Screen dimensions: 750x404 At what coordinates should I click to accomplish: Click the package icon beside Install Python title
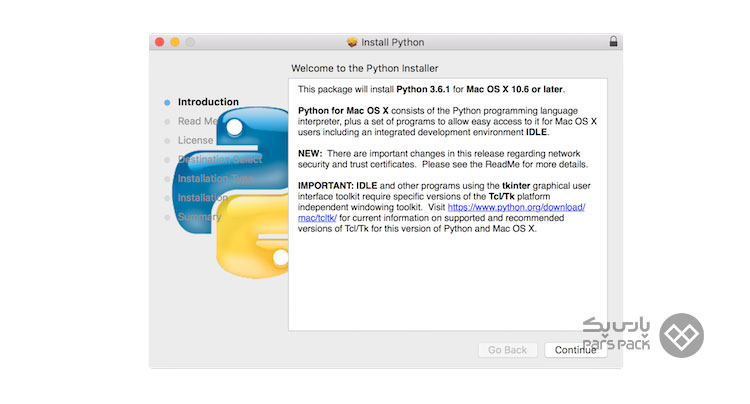pyautogui.click(x=352, y=42)
